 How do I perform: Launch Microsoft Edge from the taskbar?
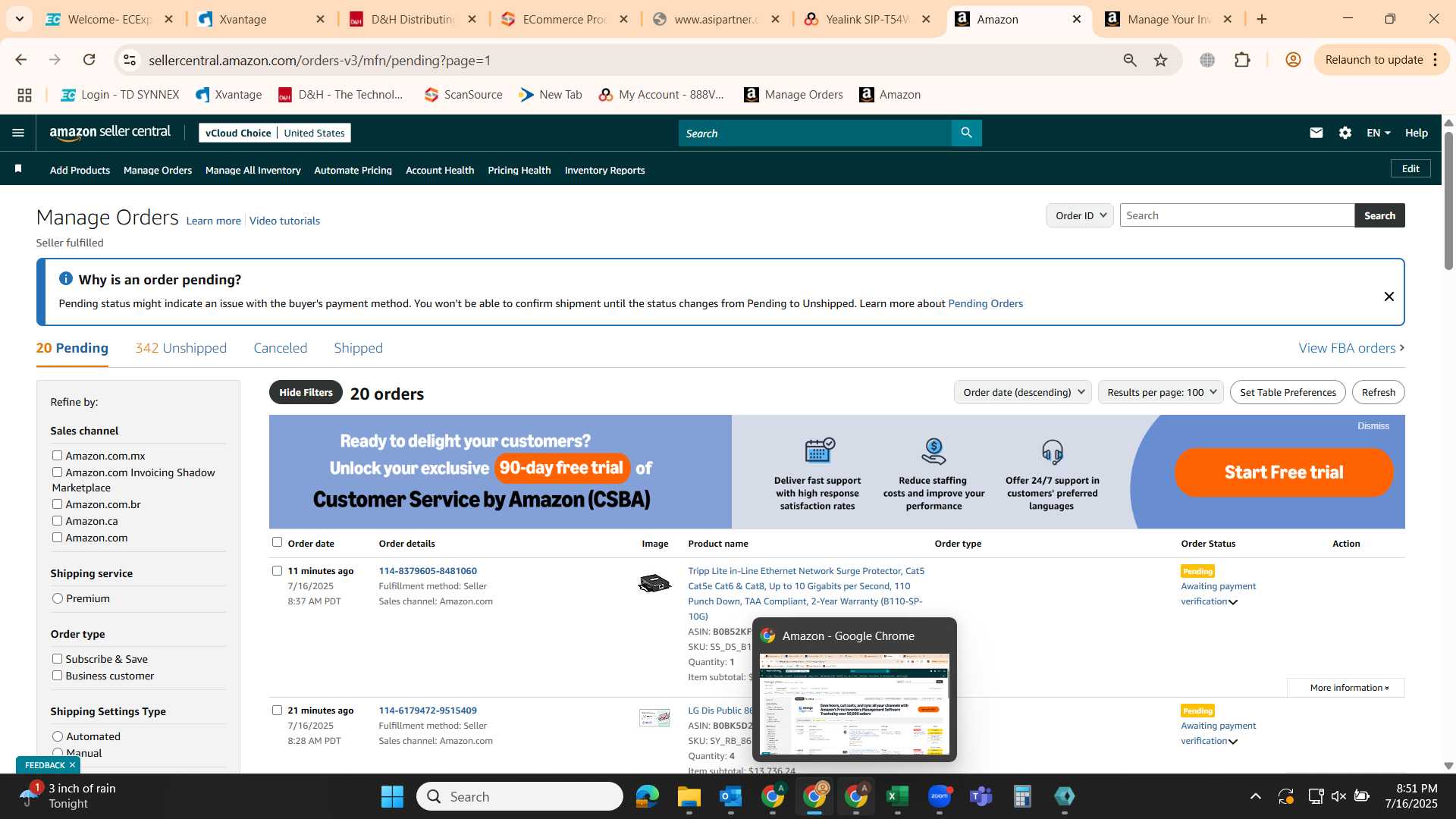pos(647,796)
